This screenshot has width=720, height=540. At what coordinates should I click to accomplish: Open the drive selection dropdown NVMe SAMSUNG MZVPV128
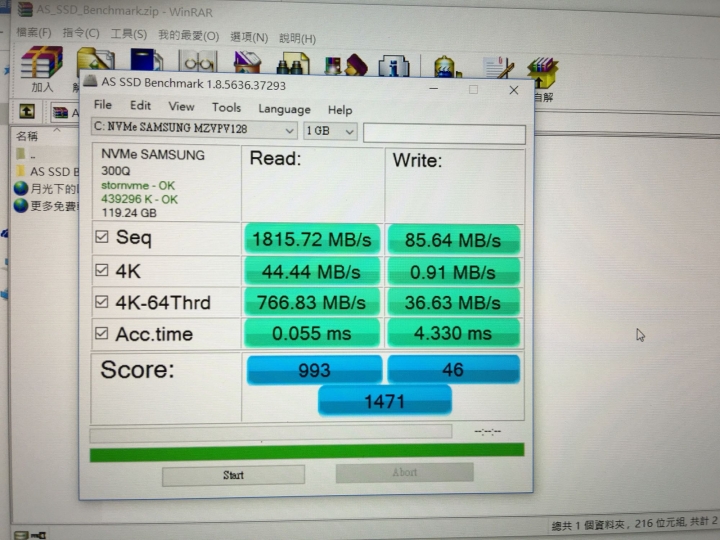(194, 128)
